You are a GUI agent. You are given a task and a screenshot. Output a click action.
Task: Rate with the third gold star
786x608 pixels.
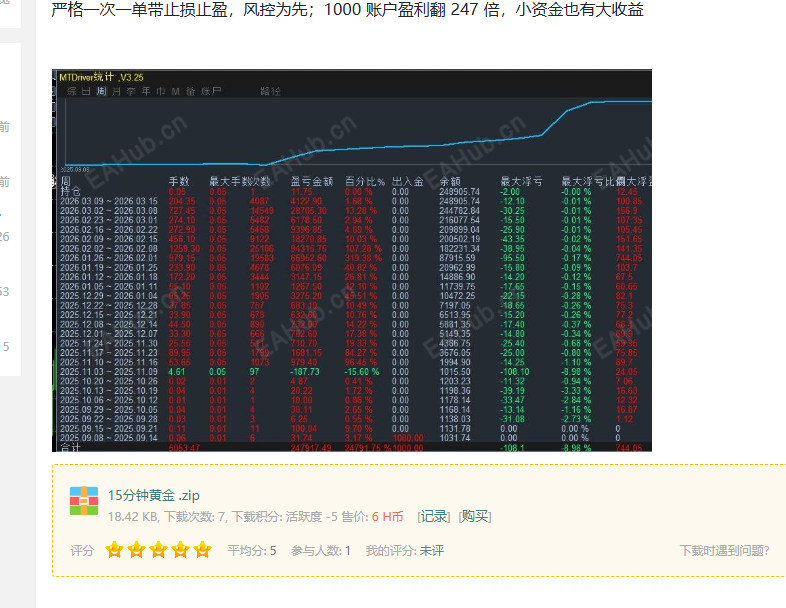[158, 550]
